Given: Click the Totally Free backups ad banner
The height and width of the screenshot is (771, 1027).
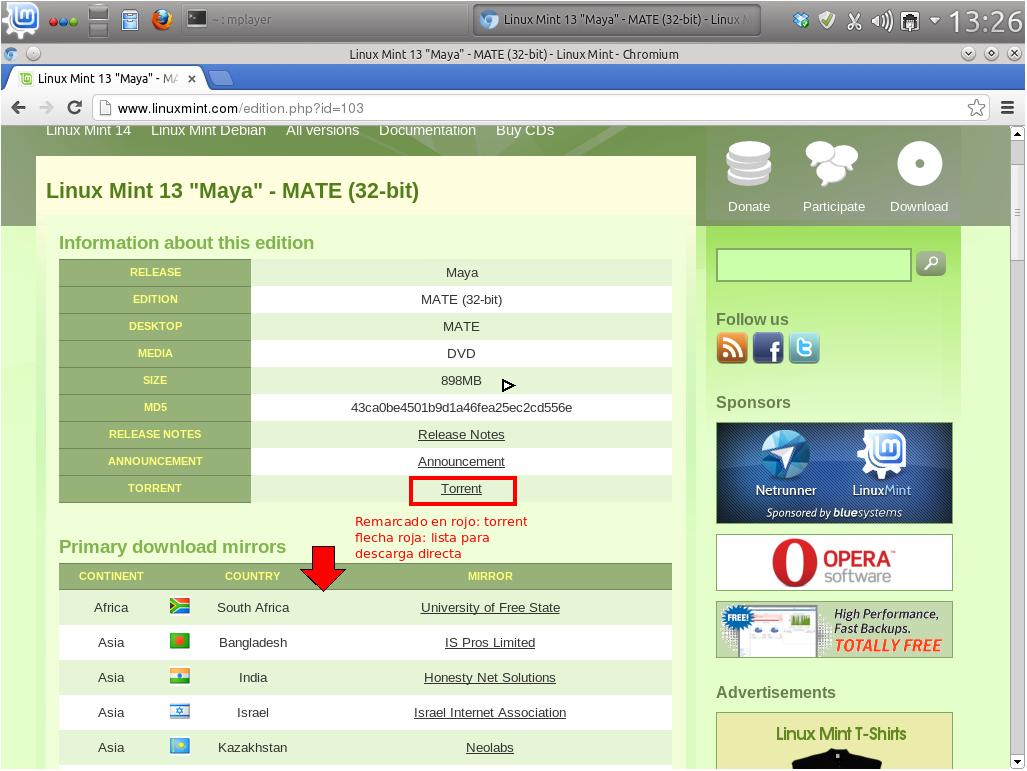Looking at the screenshot, I should tap(834, 630).
